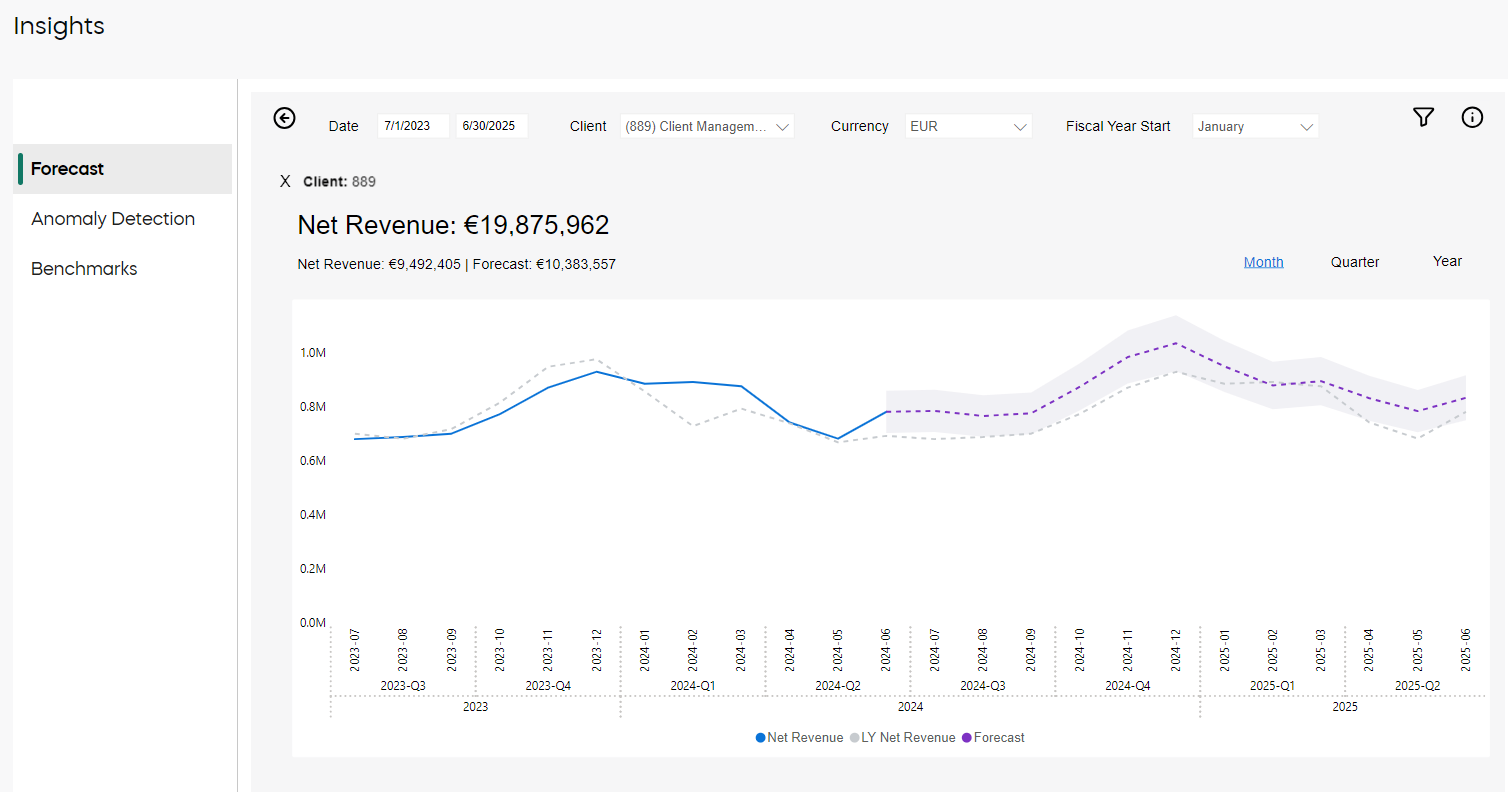Screen dimensions: 1508x792
Task: Click the Forecast legend dot
Action: coord(967,738)
